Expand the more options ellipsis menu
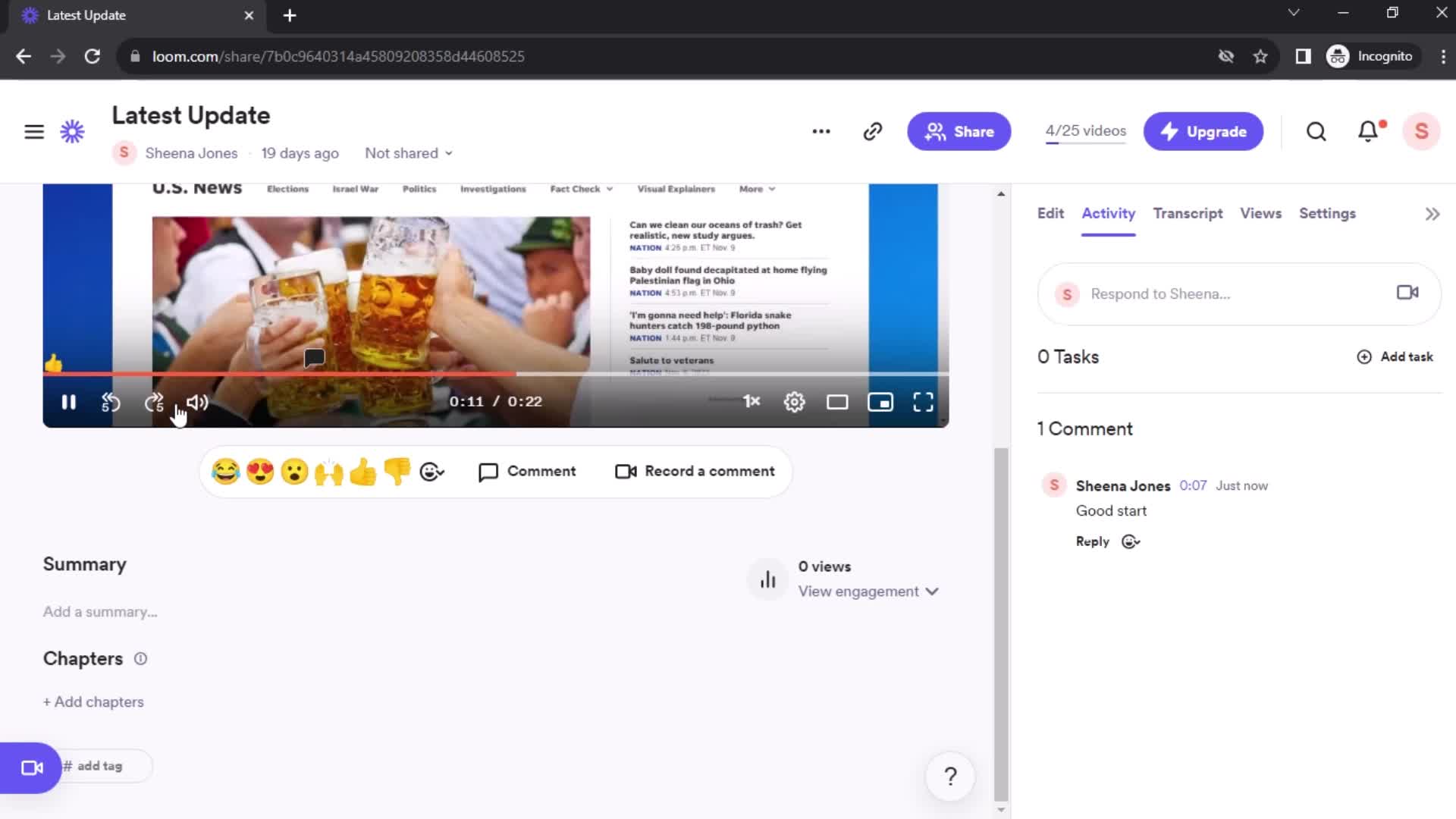 click(x=821, y=131)
